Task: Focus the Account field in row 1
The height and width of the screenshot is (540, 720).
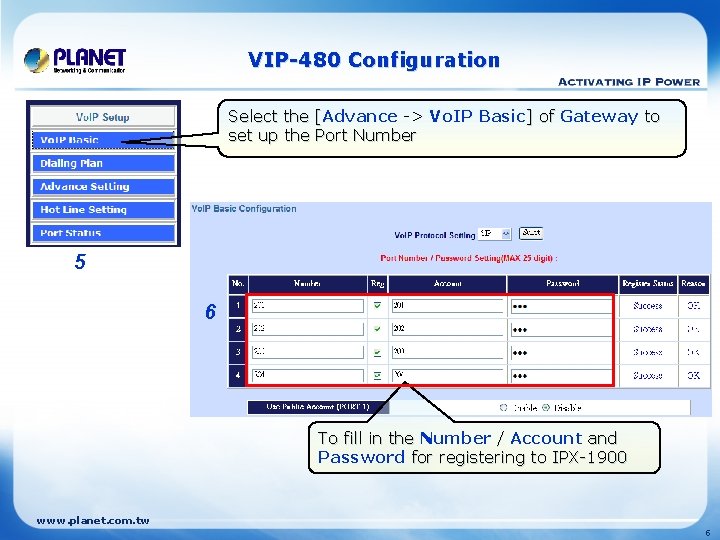Action: 448,306
